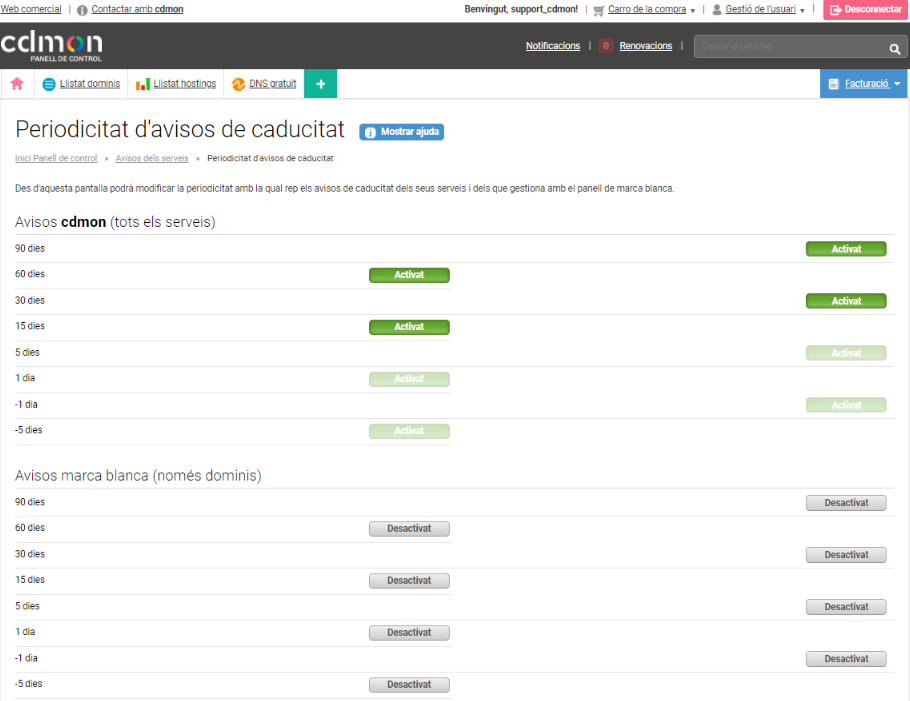Click the Avisos cdmon section heading
The height and width of the screenshot is (701, 910).
coord(115,222)
